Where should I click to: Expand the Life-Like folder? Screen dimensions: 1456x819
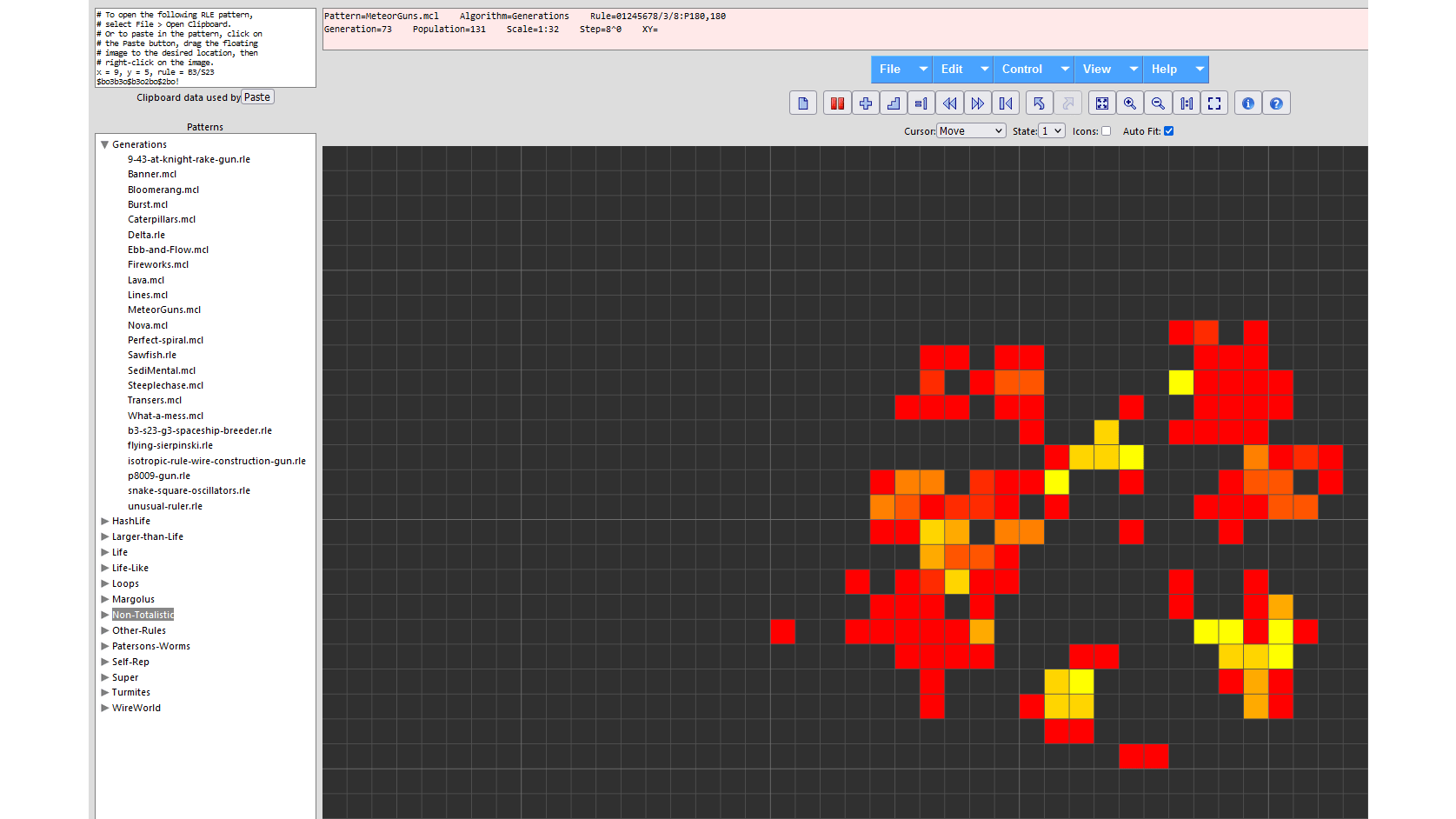(104, 569)
